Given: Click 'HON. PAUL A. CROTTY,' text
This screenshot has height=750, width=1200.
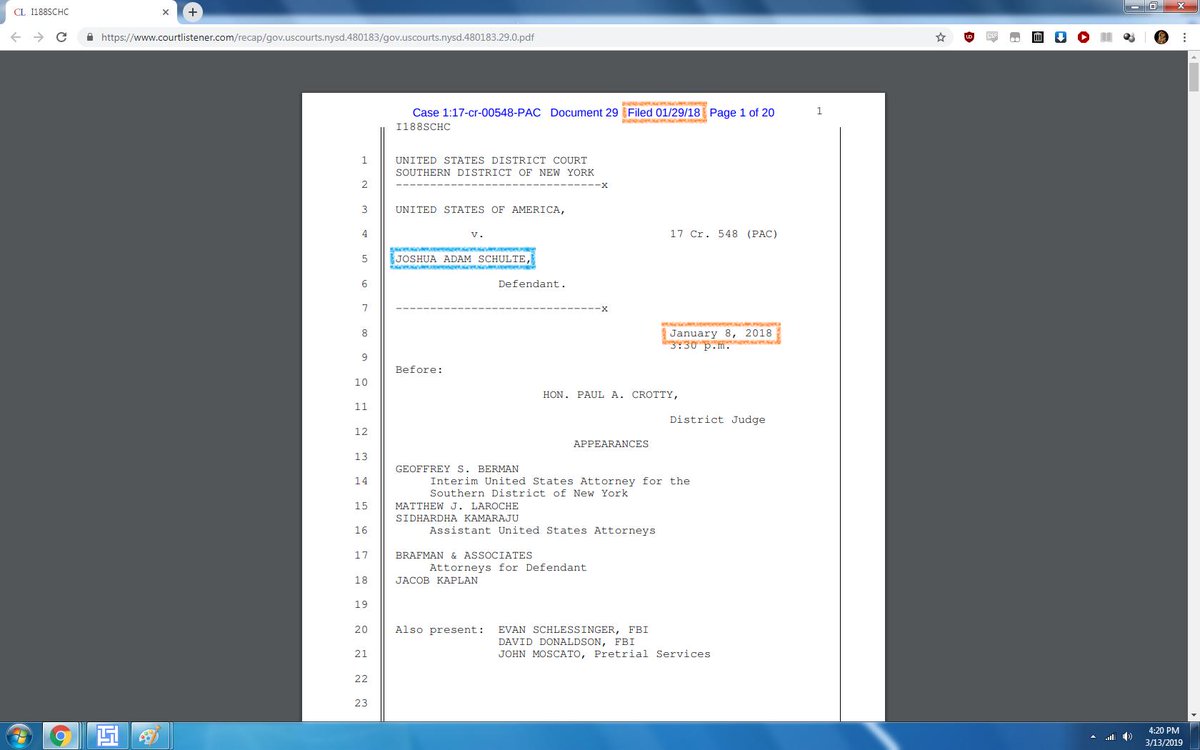Looking at the screenshot, I should pos(611,395).
